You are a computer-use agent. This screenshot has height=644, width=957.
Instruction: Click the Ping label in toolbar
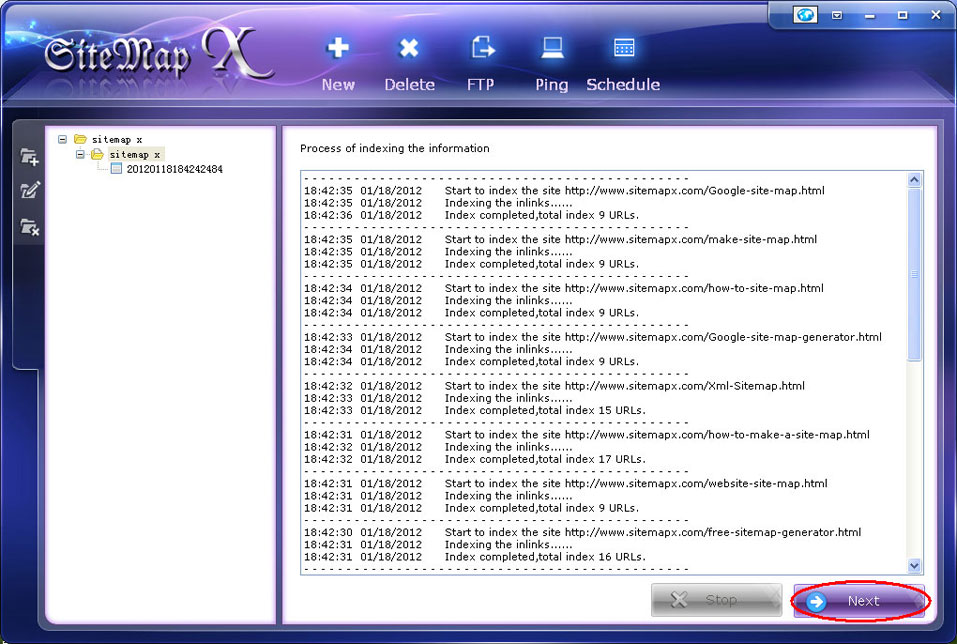point(552,85)
